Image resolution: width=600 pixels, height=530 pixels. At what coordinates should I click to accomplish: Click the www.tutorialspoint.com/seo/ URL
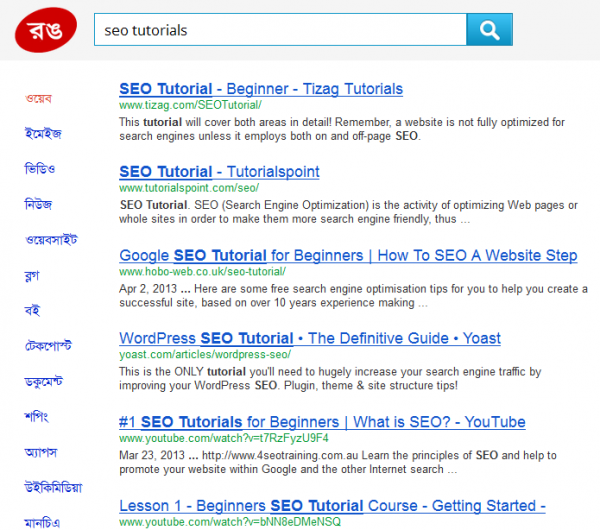[x=189, y=188]
